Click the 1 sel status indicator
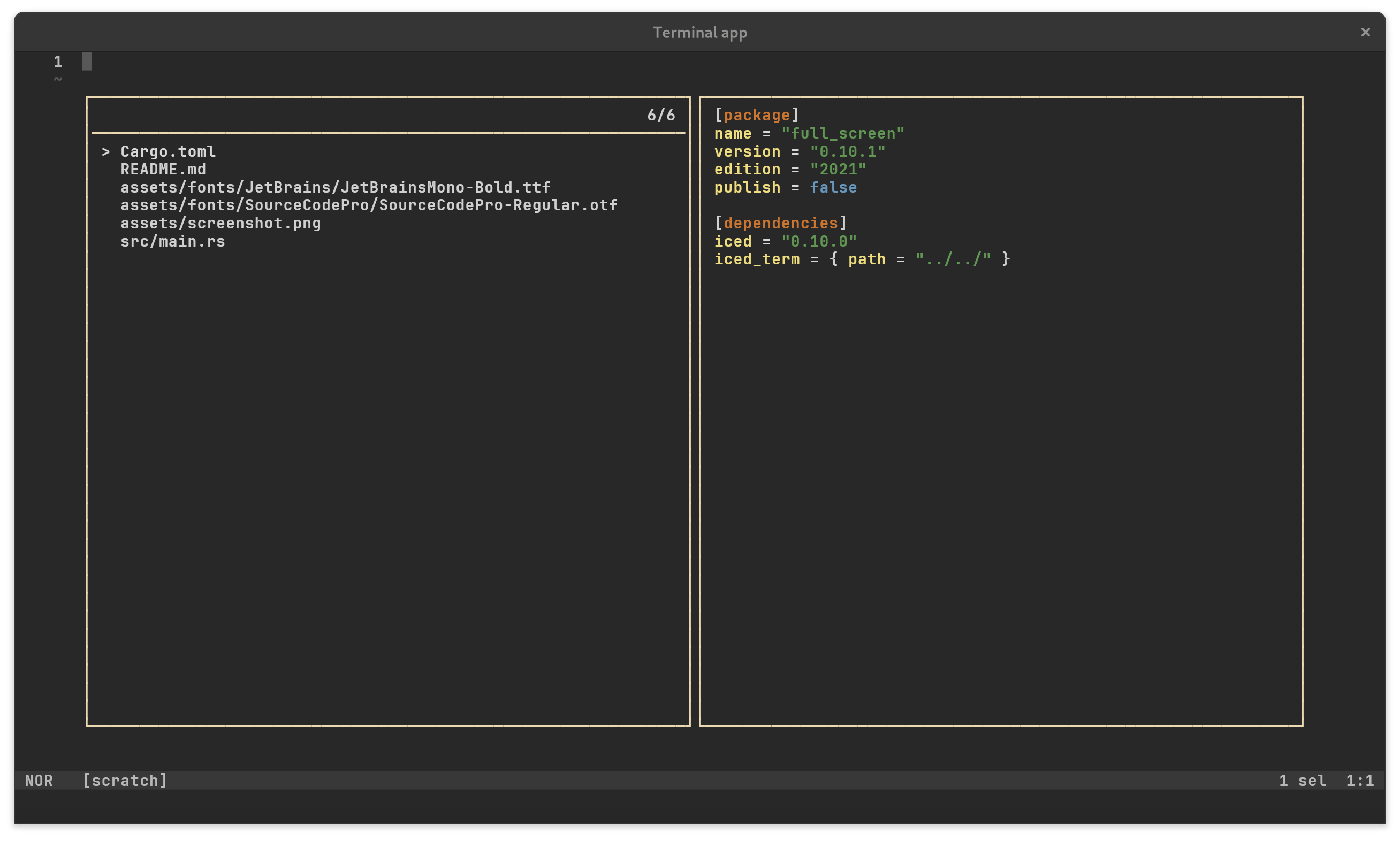The width and height of the screenshot is (1400, 841). [x=1302, y=781]
